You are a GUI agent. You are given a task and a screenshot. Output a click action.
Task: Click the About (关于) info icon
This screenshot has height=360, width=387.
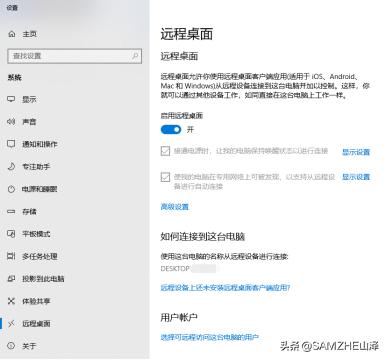[x=11, y=346]
